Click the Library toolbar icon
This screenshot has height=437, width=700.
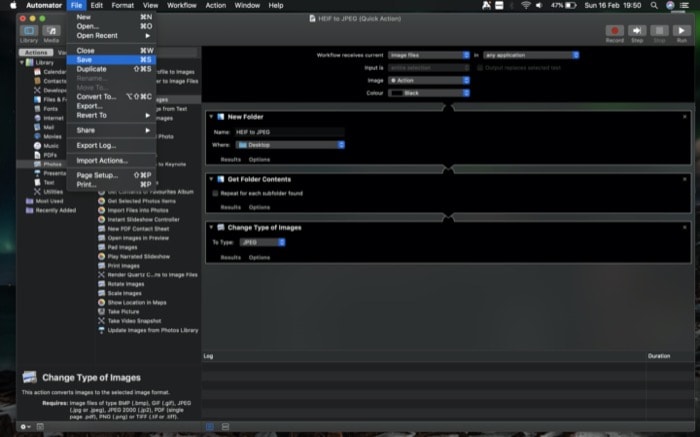[29, 31]
